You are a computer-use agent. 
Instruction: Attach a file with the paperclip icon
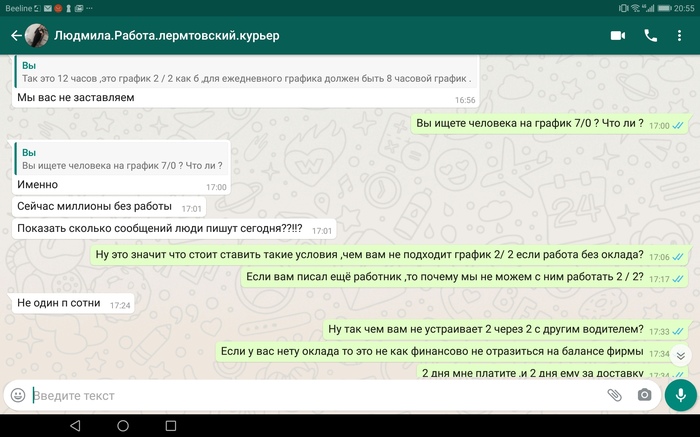(614, 395)
